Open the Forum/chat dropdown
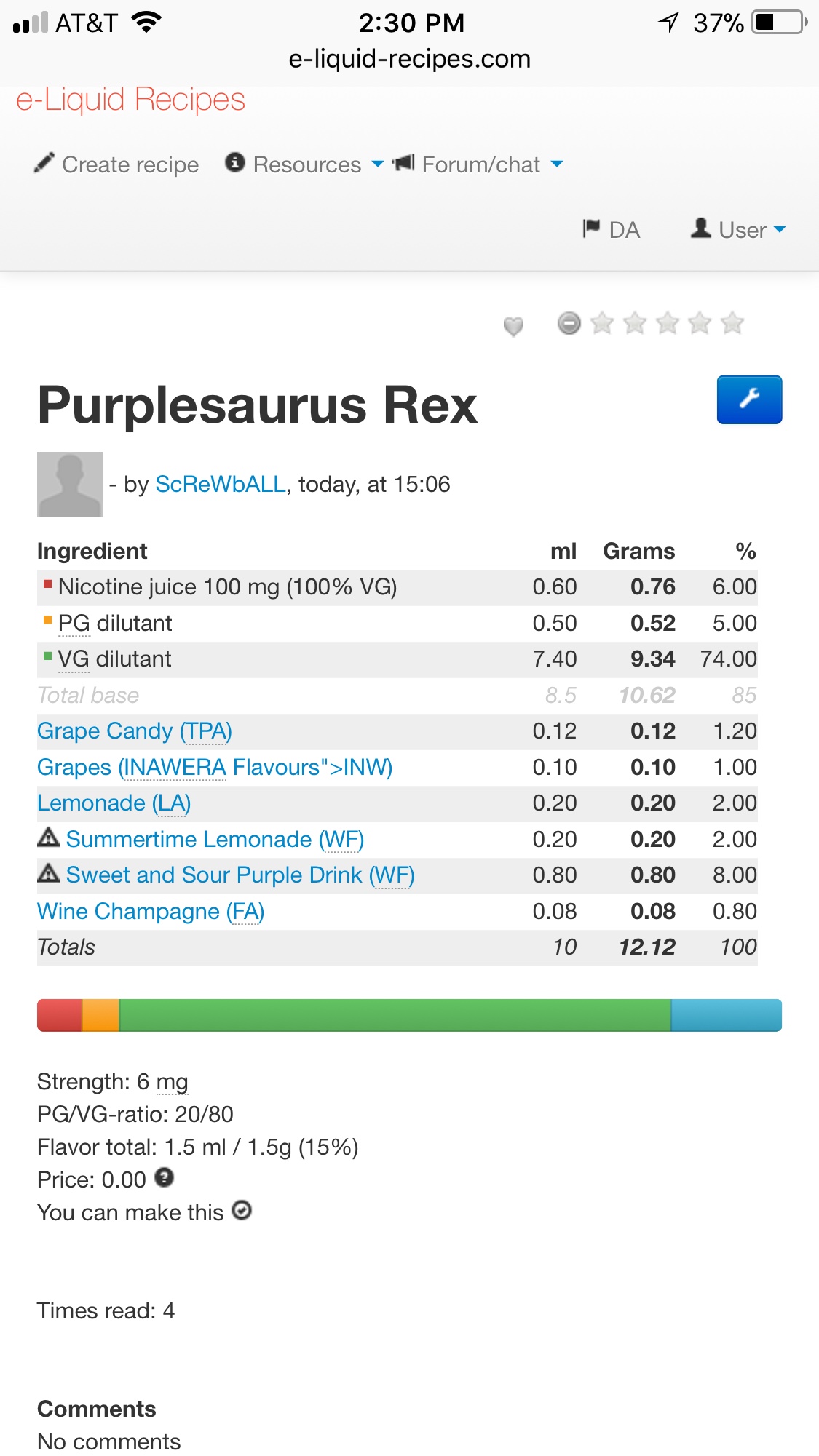The width and height of the screenshot is (819, 1456). 478,164
